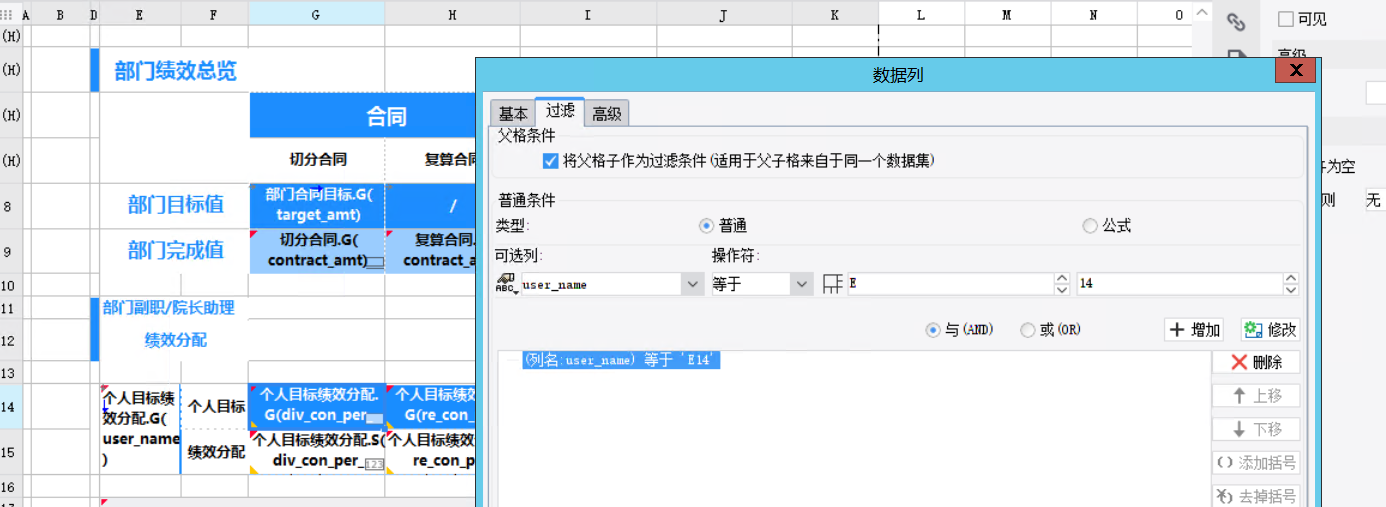Click 个人目标绩效分配.G(div_con_per cell in column G
The image size is (1386, 507).
317,406
